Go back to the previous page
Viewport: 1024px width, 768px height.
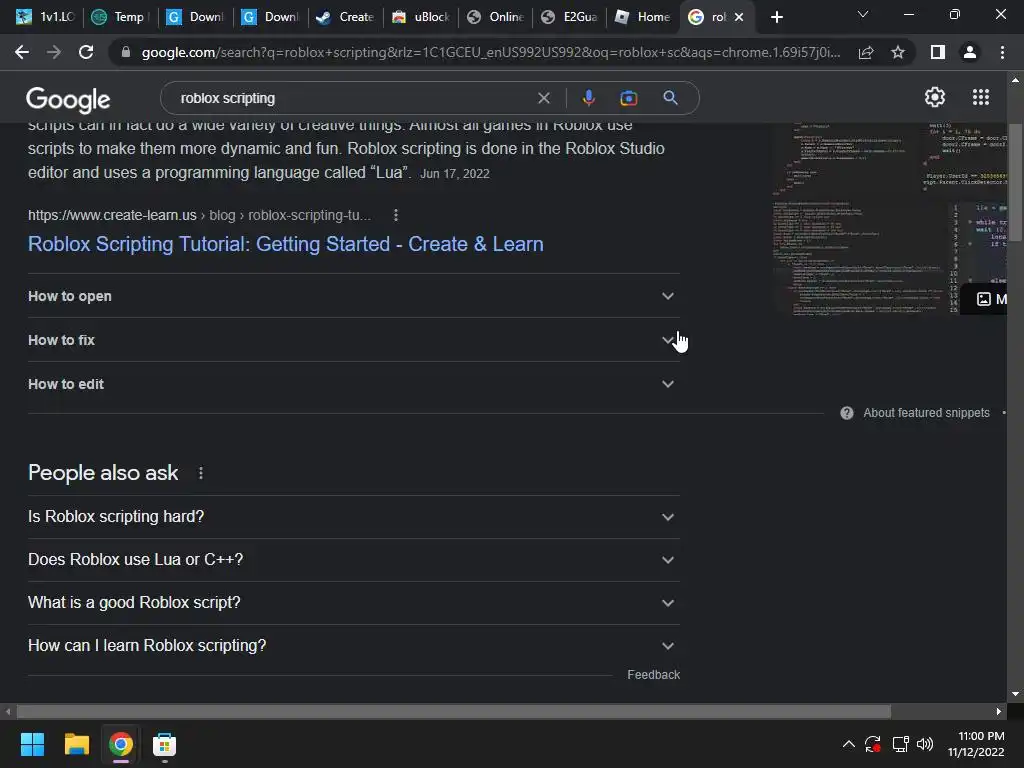tap(22, 52)
